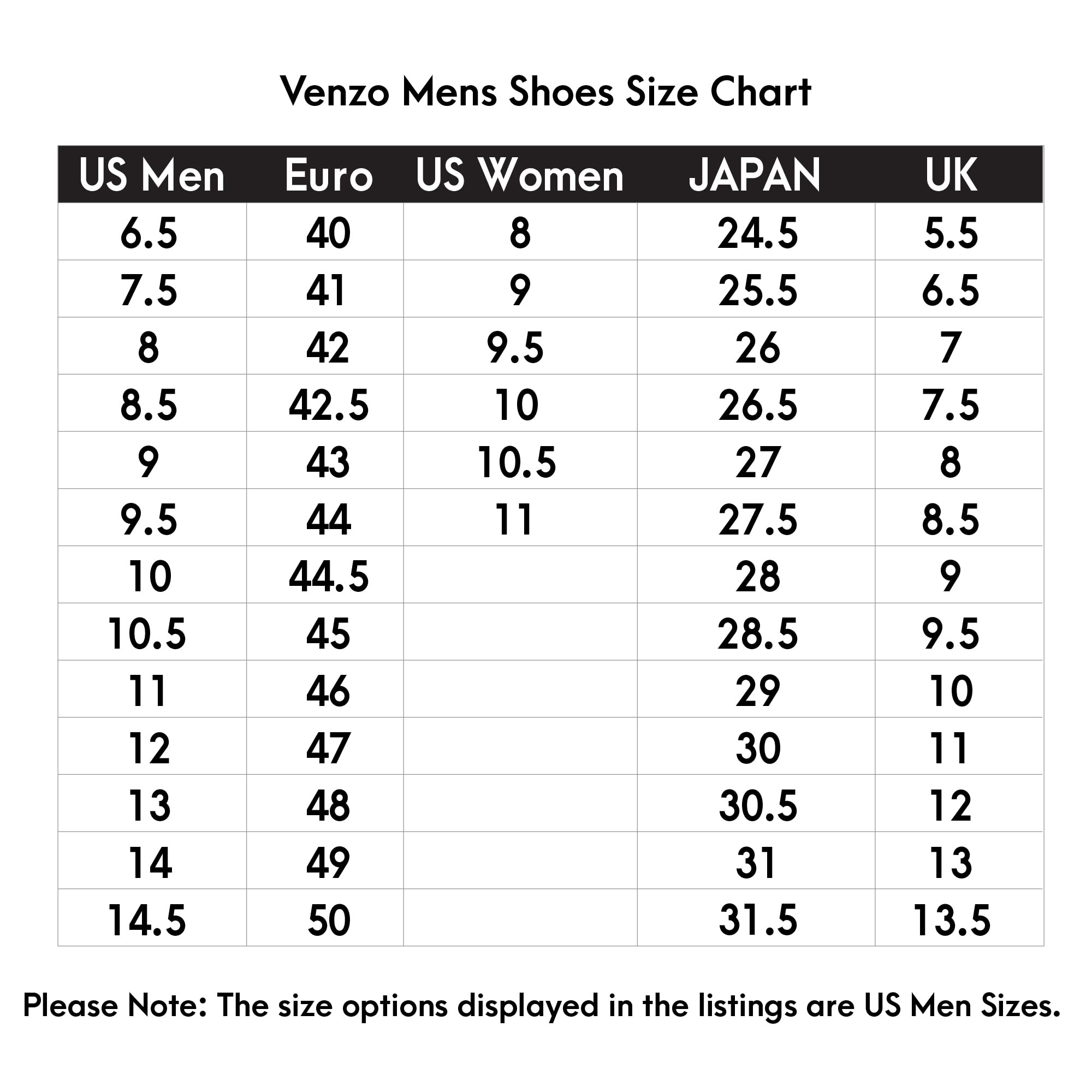Select the UK size 5.5 cell
Screen dimensions: 1092x1092
pyautogui.click(x=951, y=234)
